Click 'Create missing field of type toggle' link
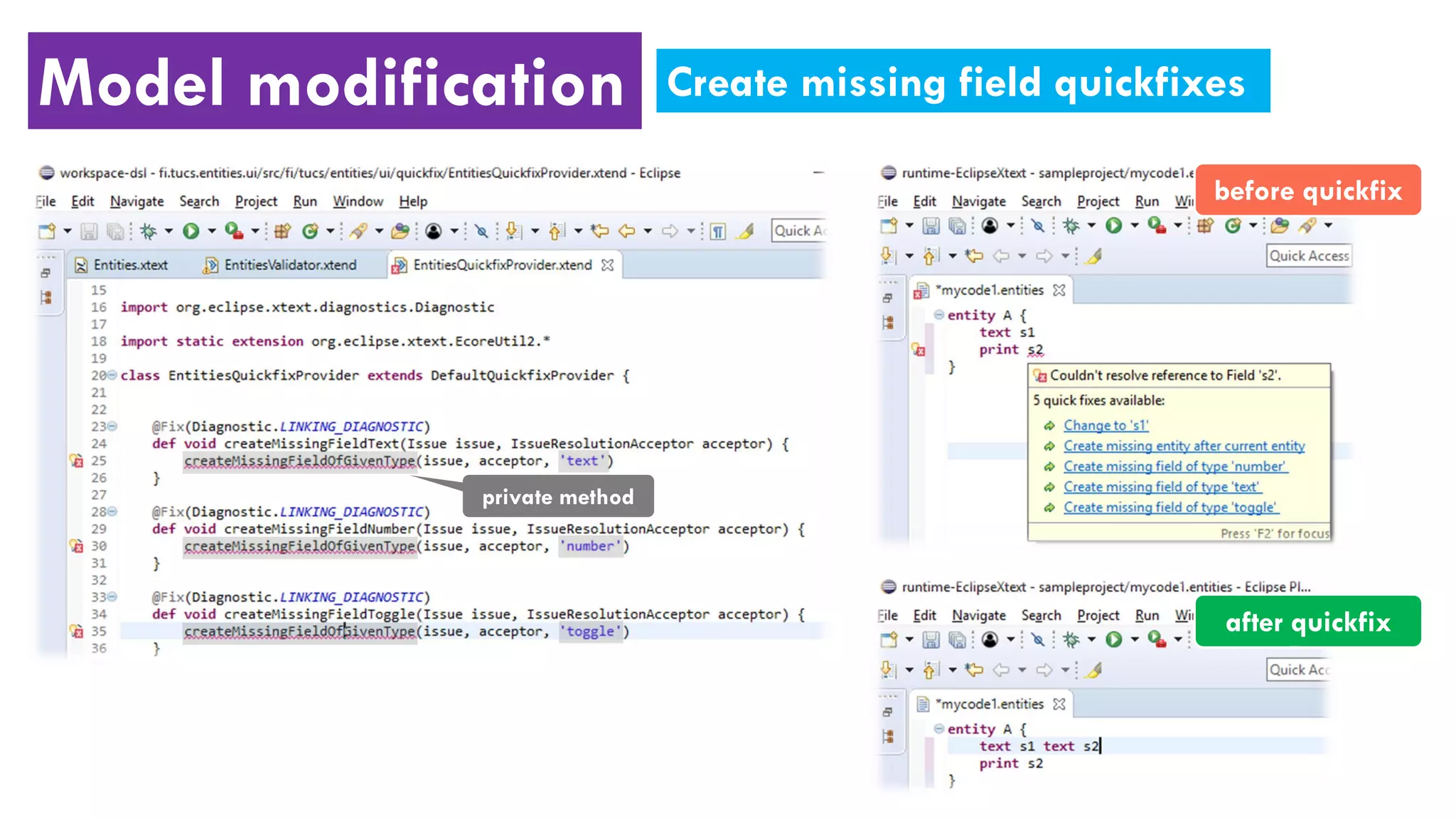Image resolution: width=1456 pixels, height=819 pixels. click(1171, 508)
